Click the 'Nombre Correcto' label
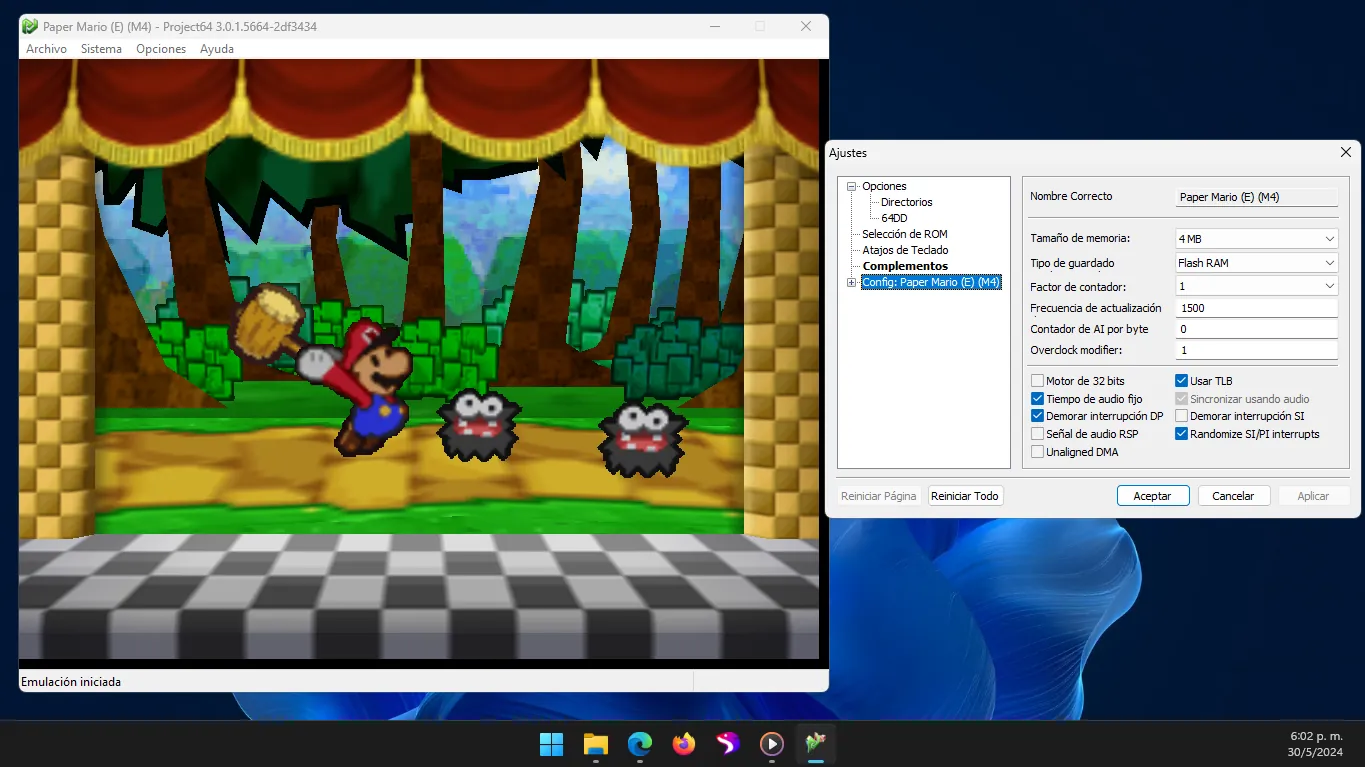The height and width of the screenshot is (767, 1365). point(1071,197)
